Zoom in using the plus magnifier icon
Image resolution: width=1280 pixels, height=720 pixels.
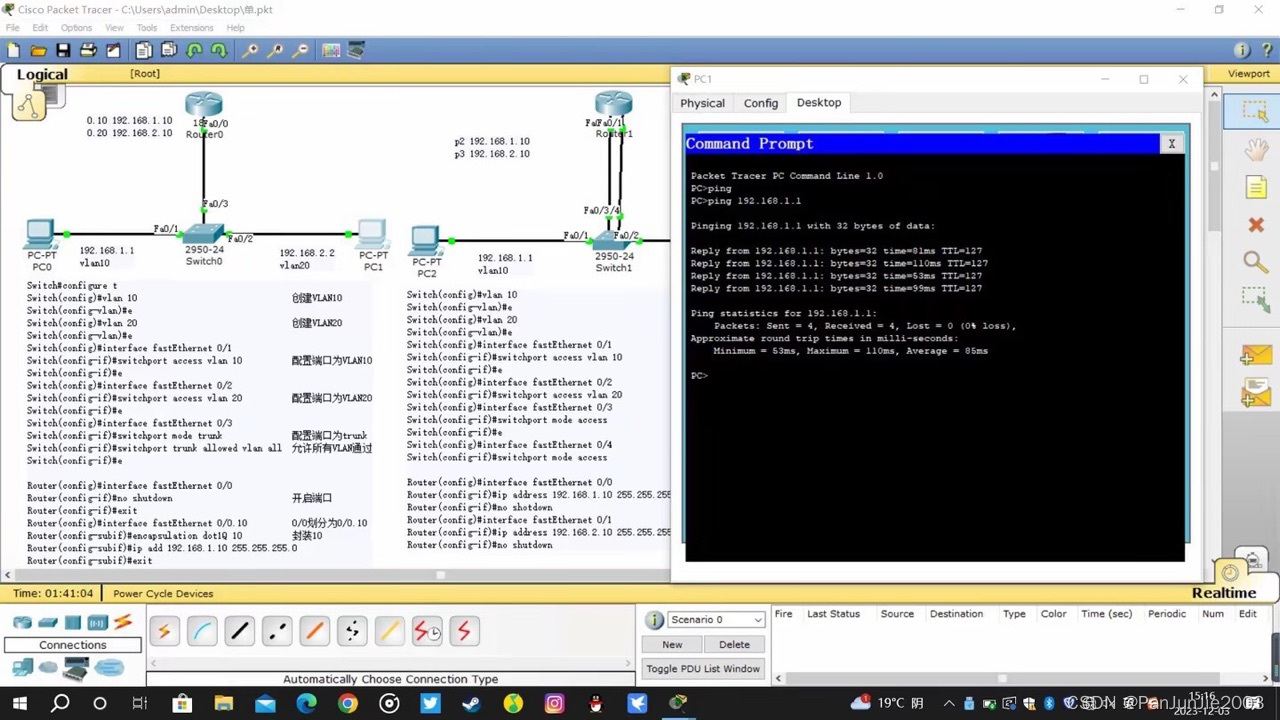[250, 50]
